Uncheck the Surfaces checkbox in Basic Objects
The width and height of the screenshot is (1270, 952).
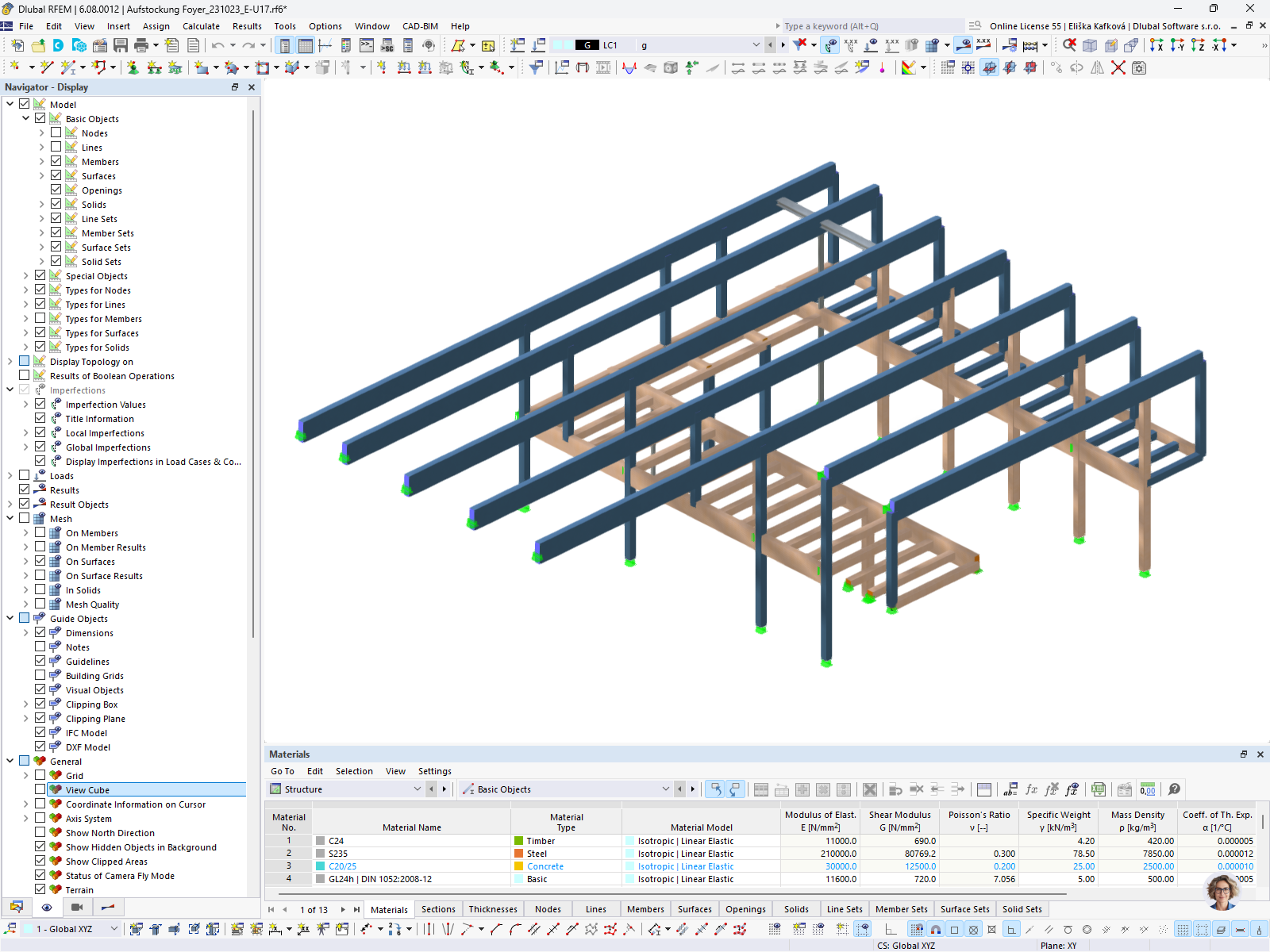point(56,175)
